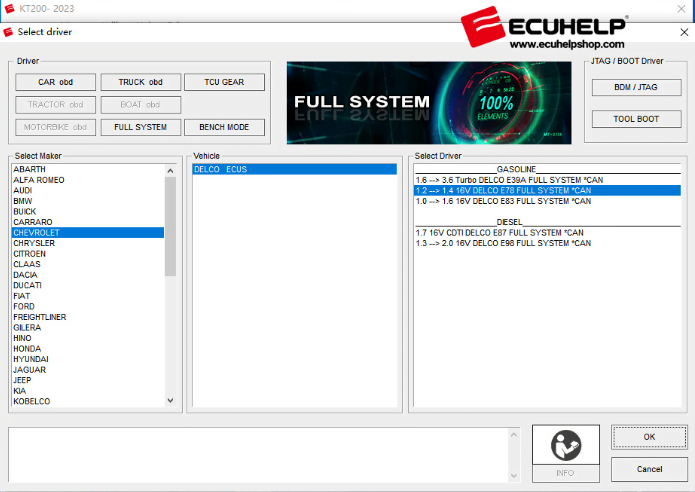The image size is (695, 492).
Task: Pick BUICK in Select Maker
Action: tap(88, 211)
